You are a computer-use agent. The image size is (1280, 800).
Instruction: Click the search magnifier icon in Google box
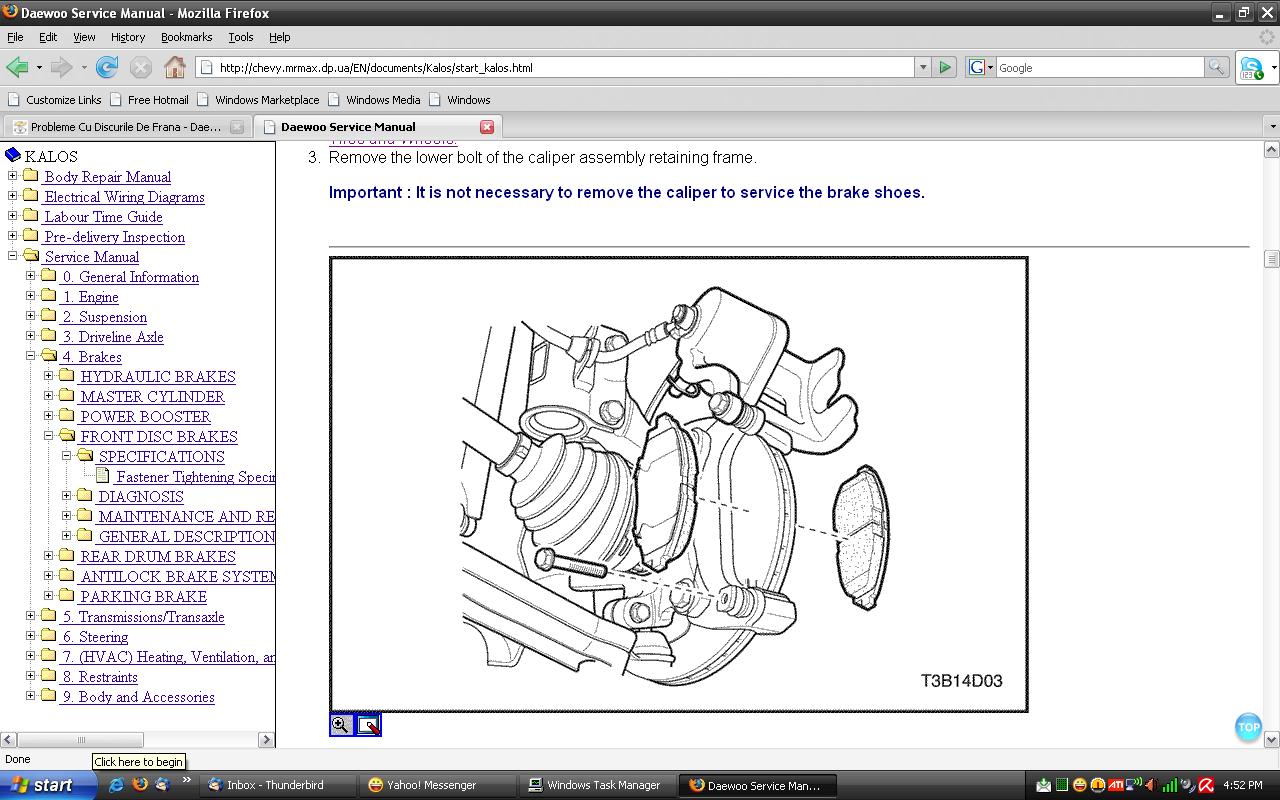tap(1216, 68)
